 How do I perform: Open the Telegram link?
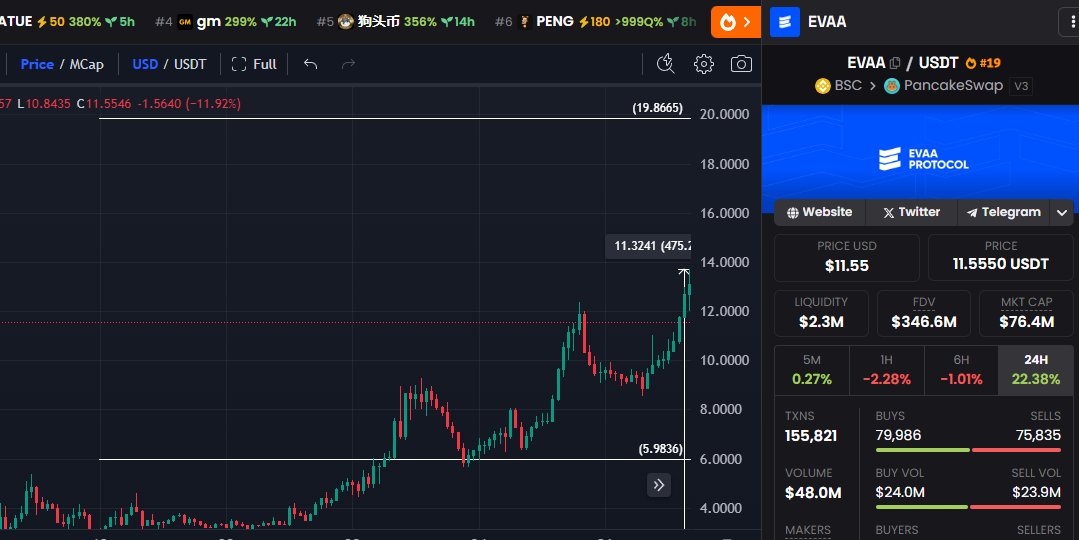point(1003,212)
